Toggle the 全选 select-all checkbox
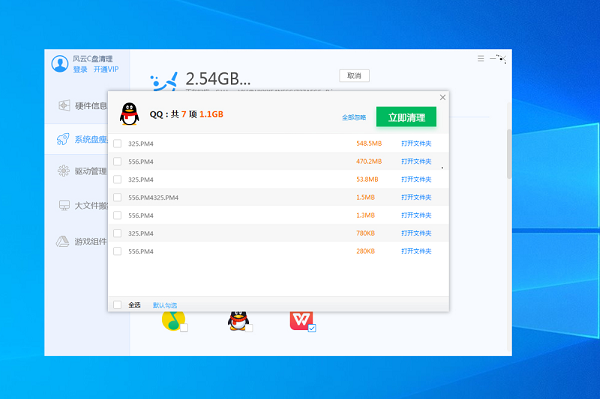 [x=117, y=305]
